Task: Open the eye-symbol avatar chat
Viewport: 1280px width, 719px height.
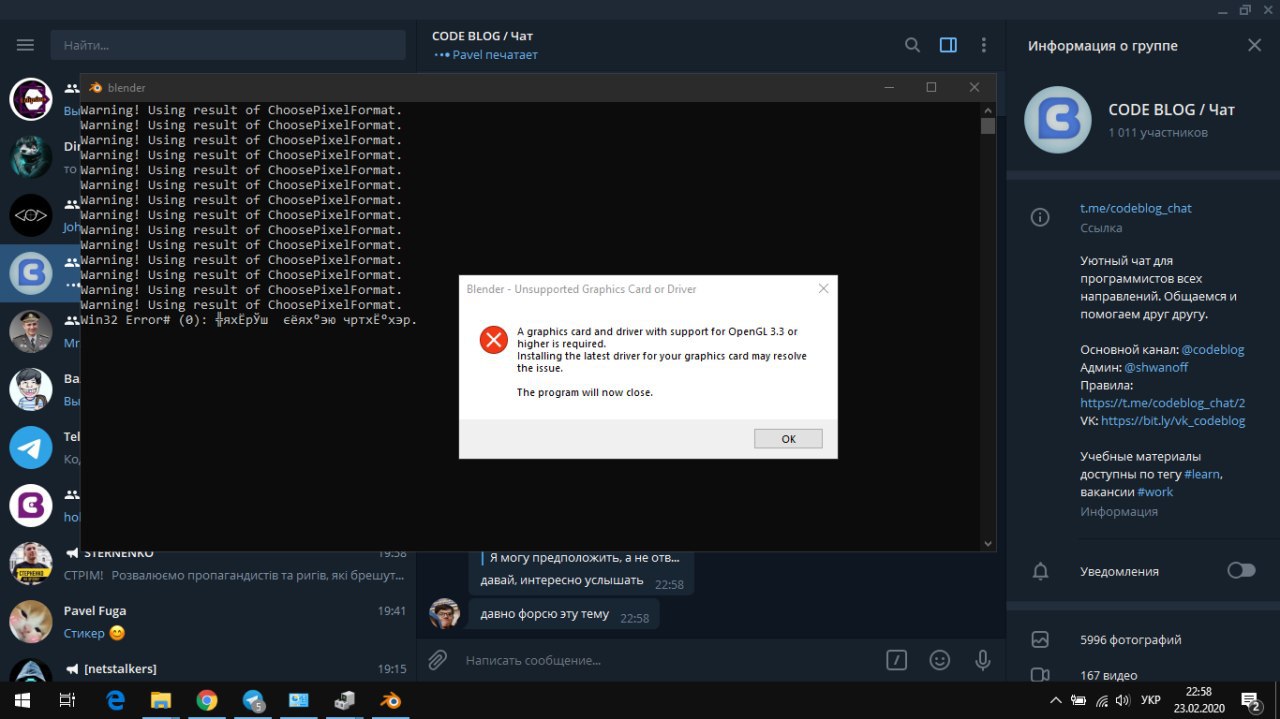Action: point(31,215)
